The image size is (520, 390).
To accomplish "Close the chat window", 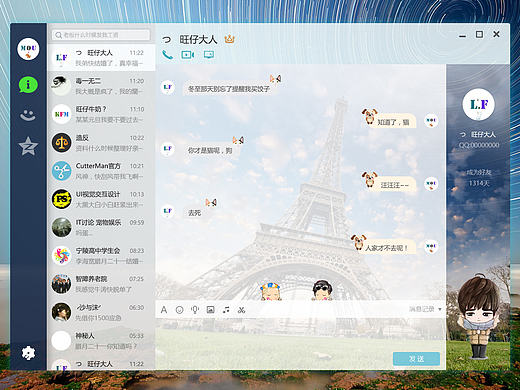I will (496, 34).
